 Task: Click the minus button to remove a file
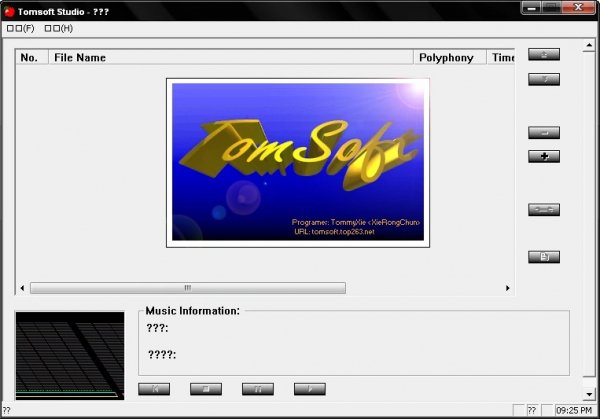click(x=544, y=133)
